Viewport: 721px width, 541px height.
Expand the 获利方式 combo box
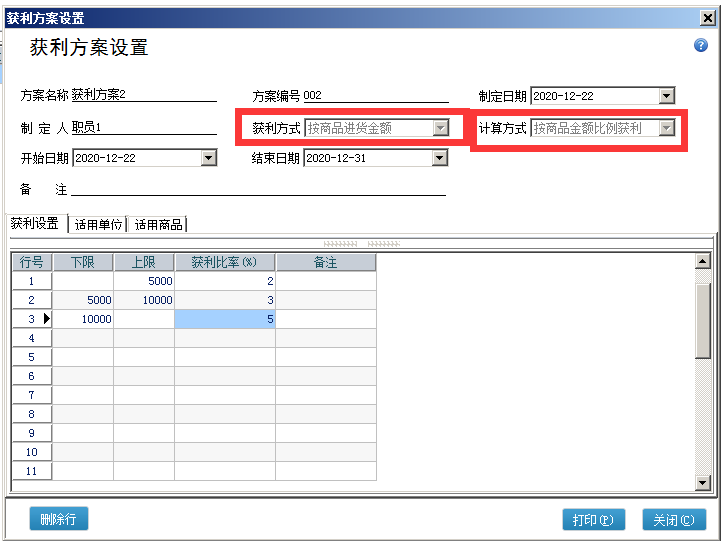(x=440, y=128)
